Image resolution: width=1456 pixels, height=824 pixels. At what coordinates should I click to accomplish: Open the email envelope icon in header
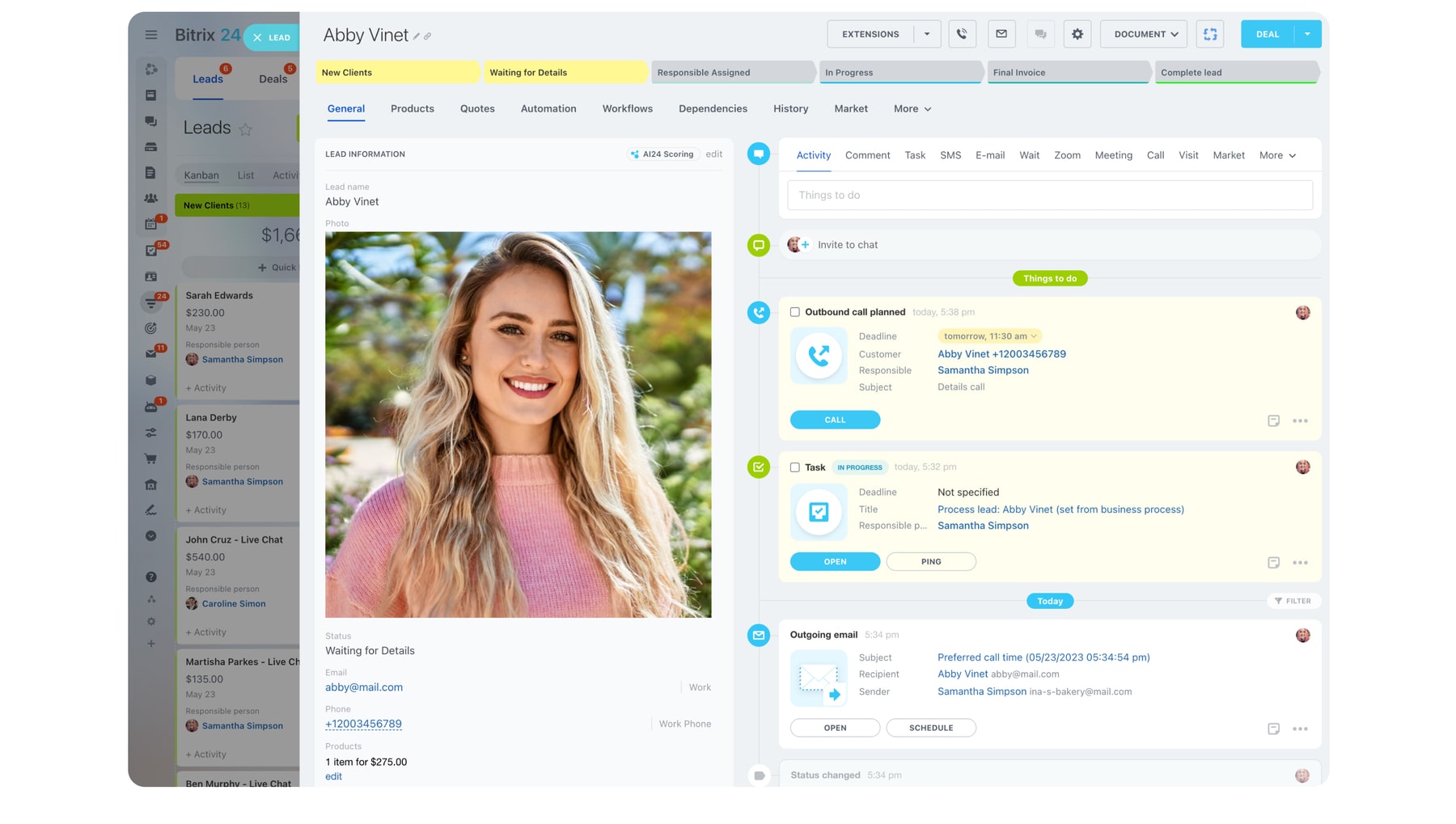[x=1001, y=34]
